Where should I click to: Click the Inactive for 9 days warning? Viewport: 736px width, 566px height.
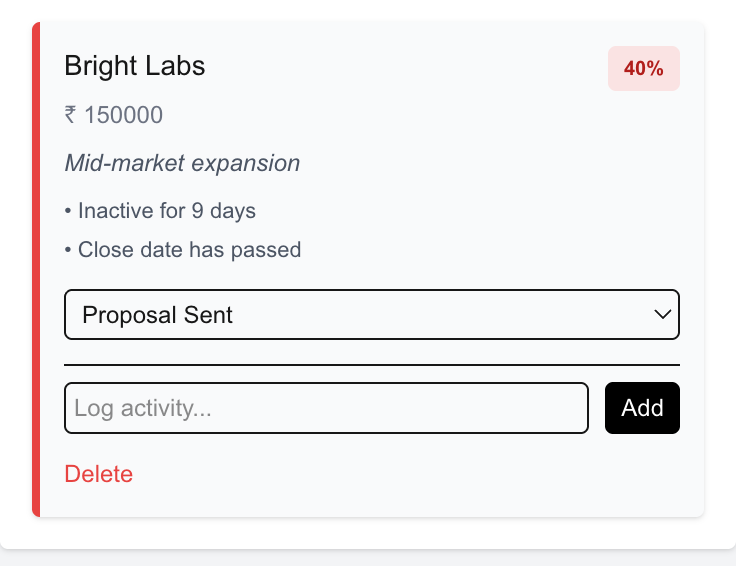pos(166,211)
